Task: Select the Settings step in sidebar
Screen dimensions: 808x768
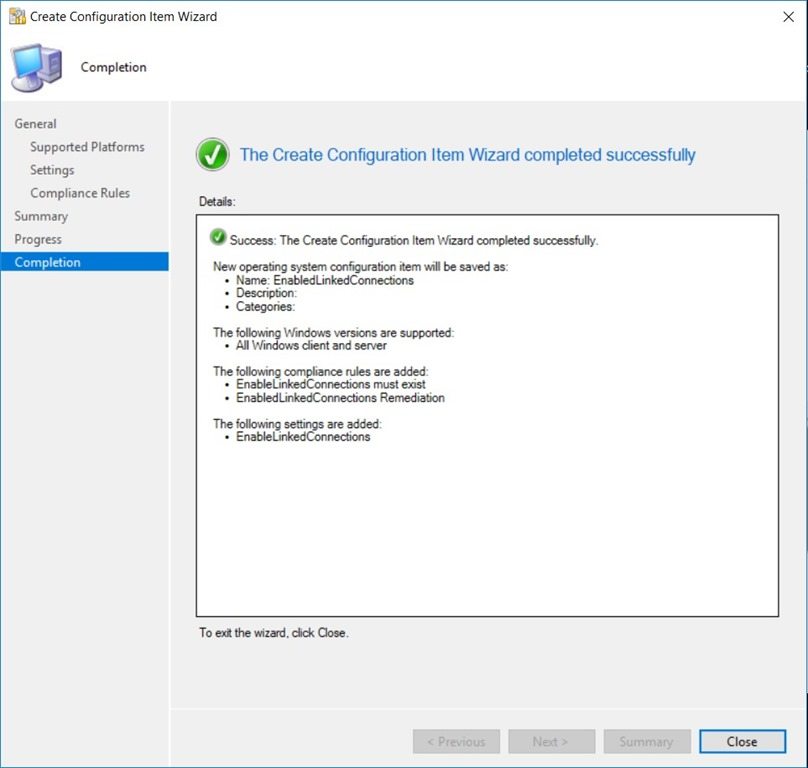Action: click(52, 170)
